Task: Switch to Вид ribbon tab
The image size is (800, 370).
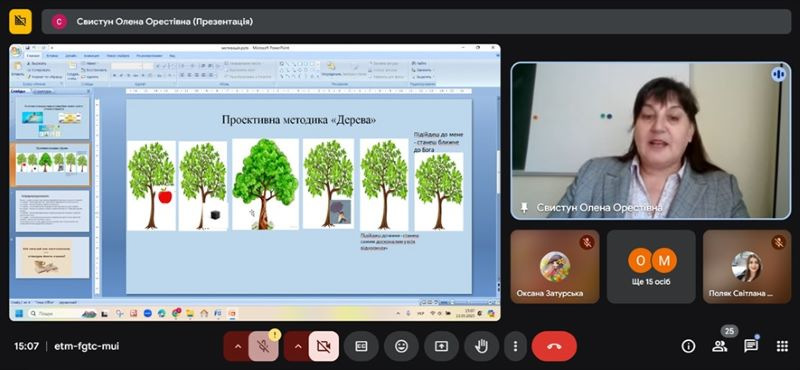Action: coord(172,56)
